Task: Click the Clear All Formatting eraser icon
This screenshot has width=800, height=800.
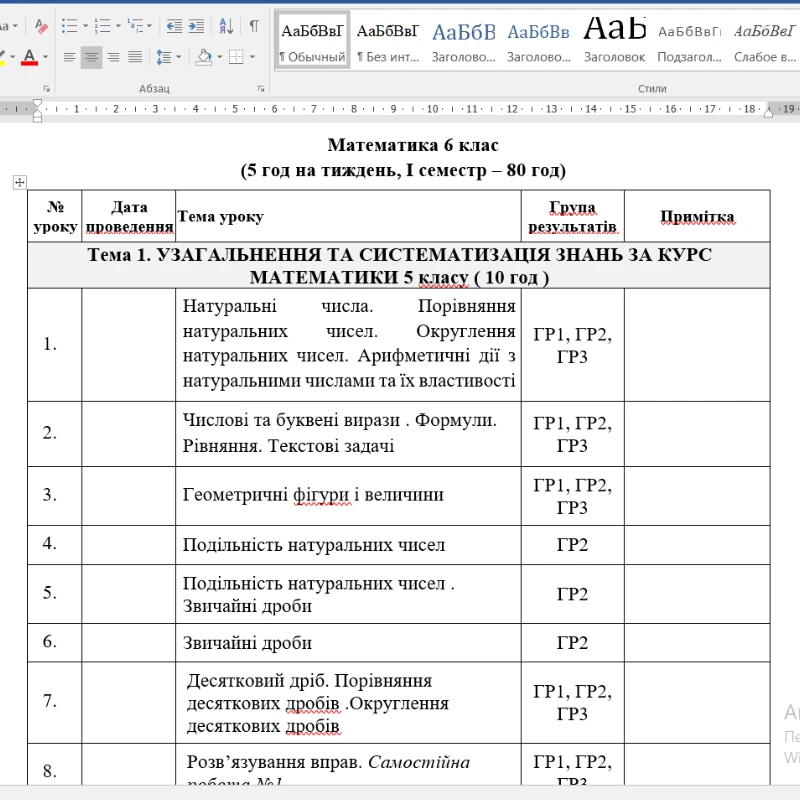Action: tap(41, 26)
